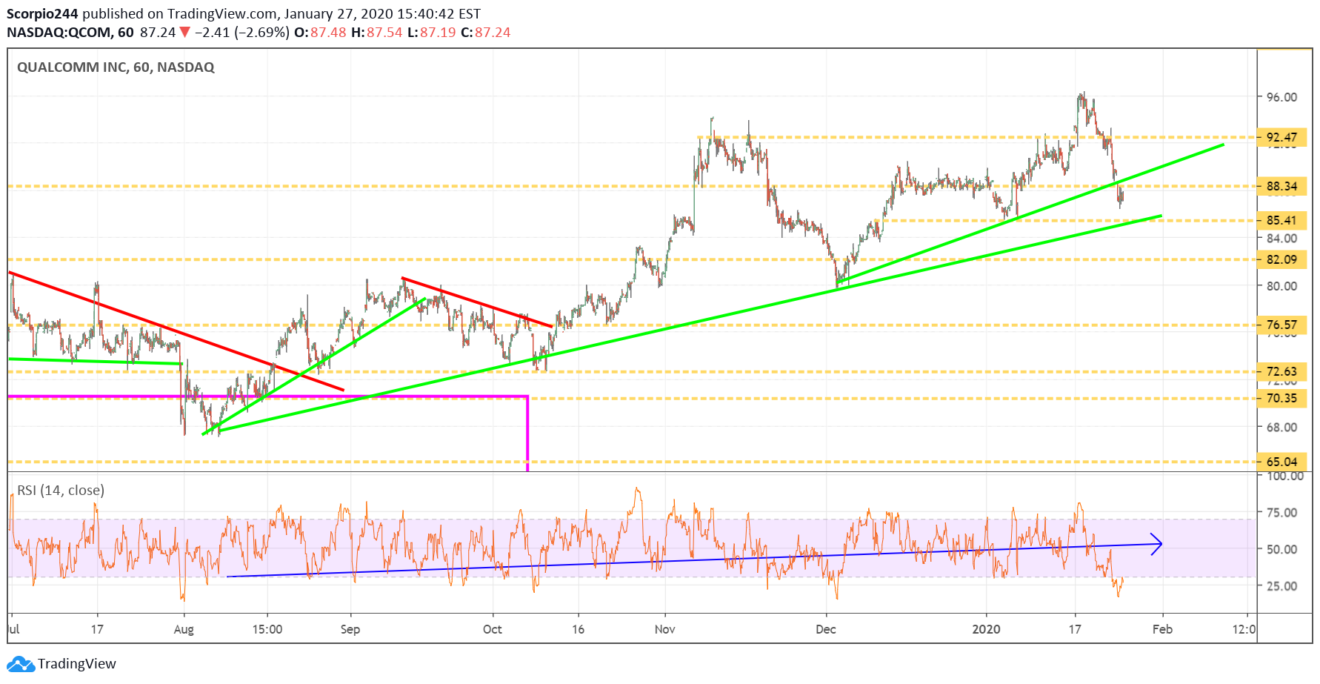1320x684 pixels.
Task: Click the Aug label on time axis
Action: pyautogui.click(x=184, y=632)
